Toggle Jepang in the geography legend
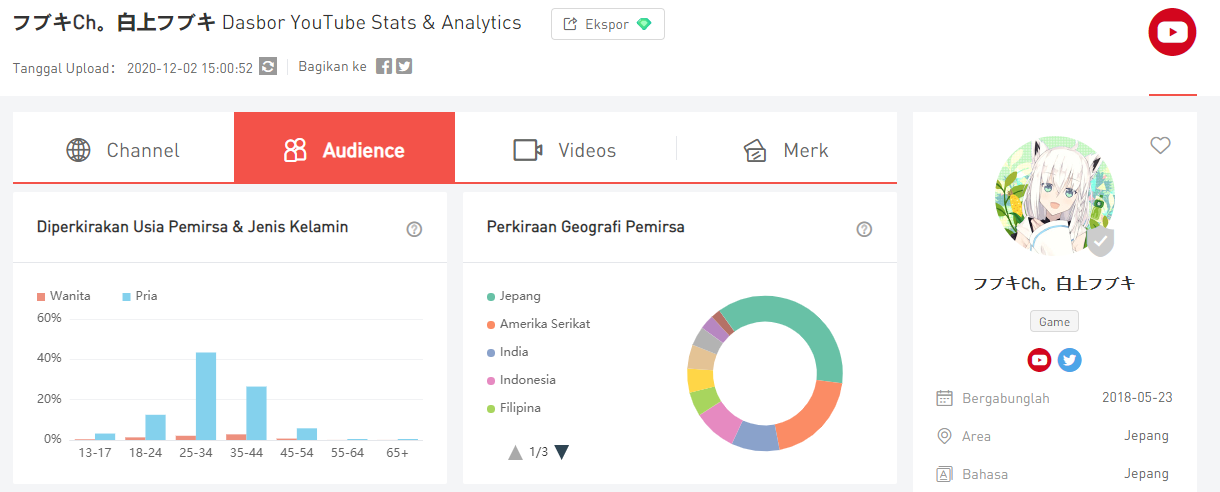The image size is (1220, 492). tap(514, 296)
